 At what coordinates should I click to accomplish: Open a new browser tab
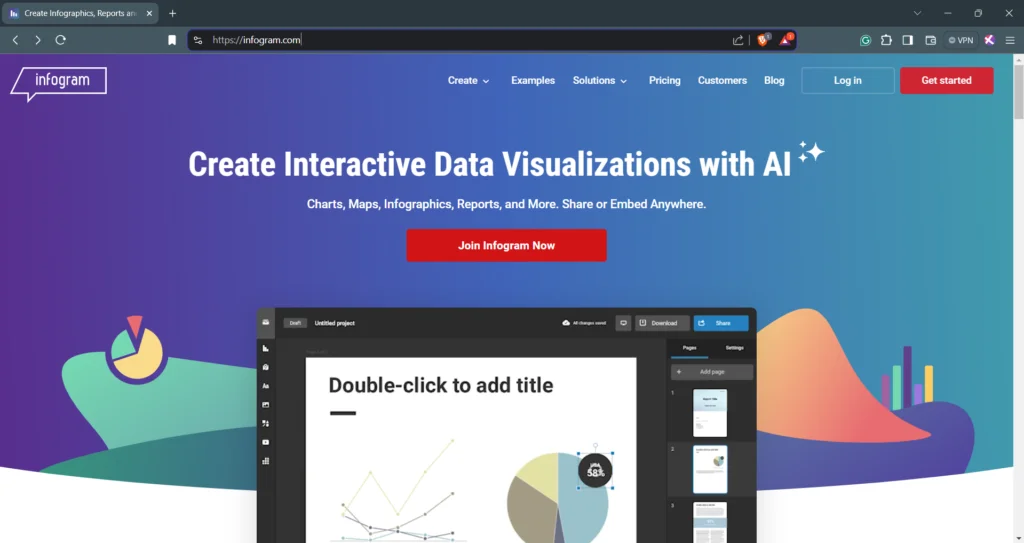(x=172, y=13)
